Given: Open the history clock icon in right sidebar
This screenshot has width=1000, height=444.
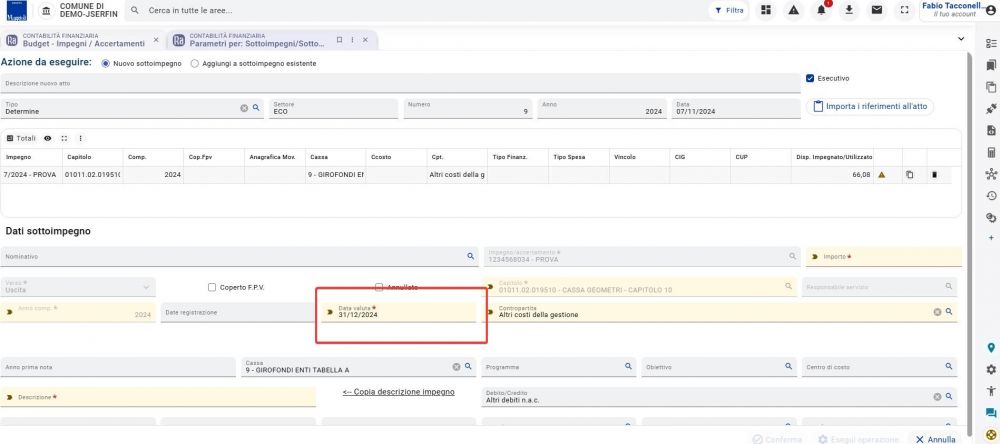Looking at the screenshot, I should (x=990, y=196).
